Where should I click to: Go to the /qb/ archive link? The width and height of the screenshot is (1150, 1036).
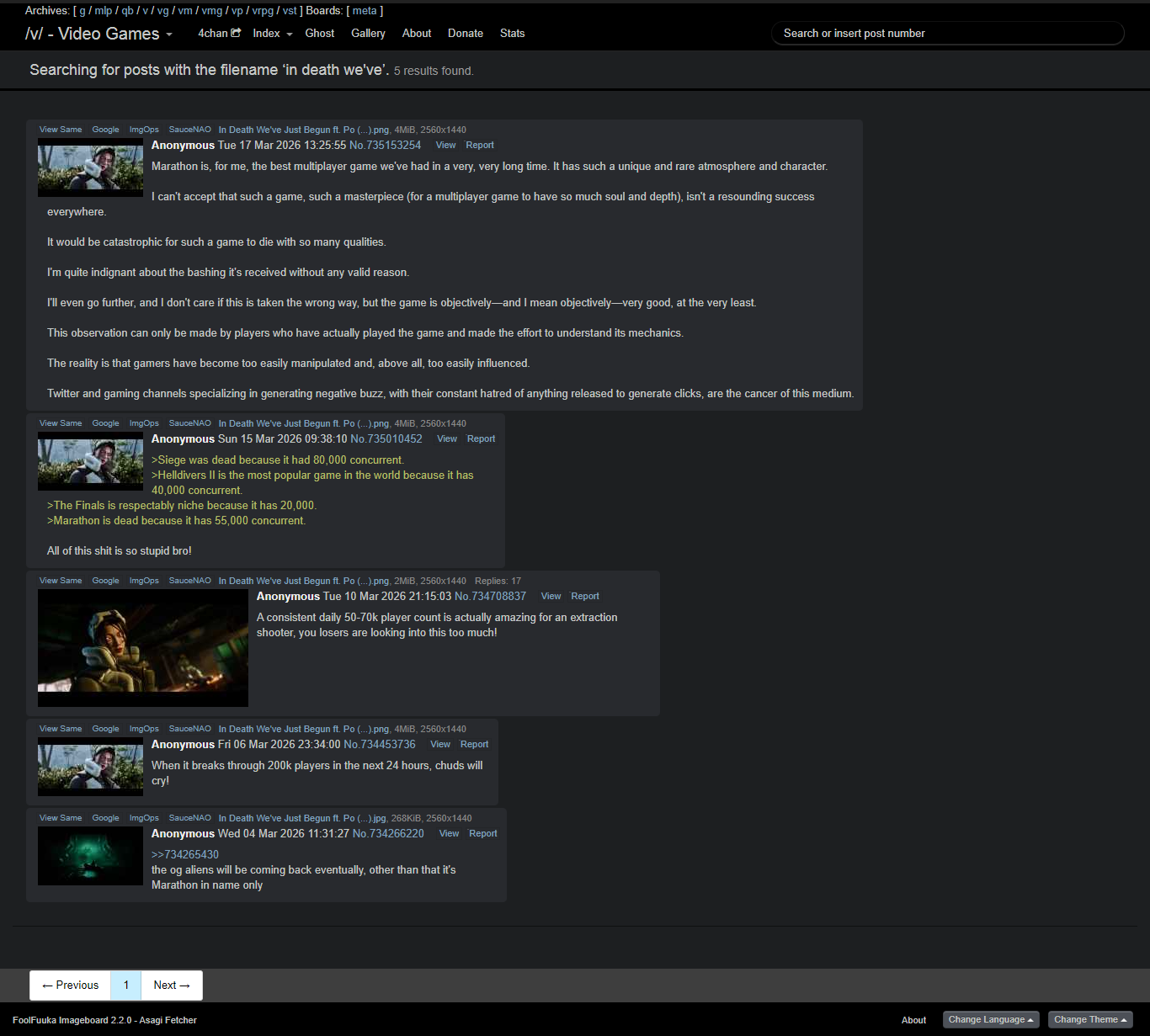coord(127,11)
